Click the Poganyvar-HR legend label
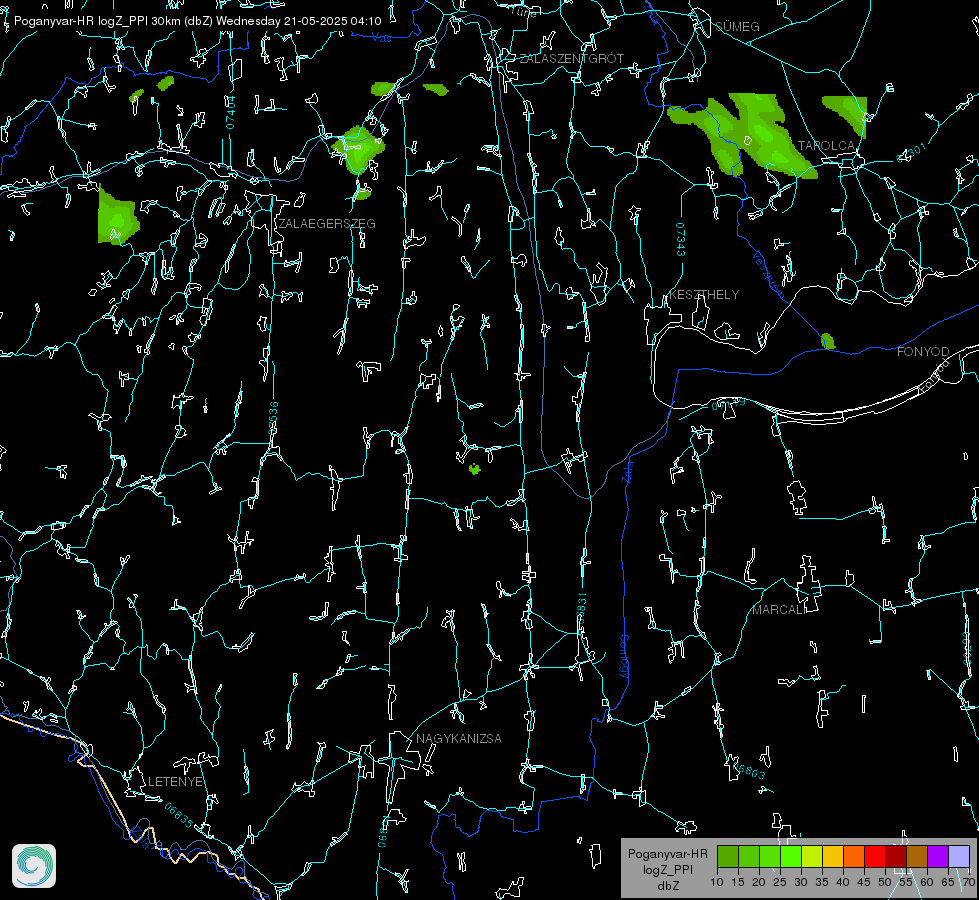The height and width of the screenshot is (900, 979). pos(667,853)
